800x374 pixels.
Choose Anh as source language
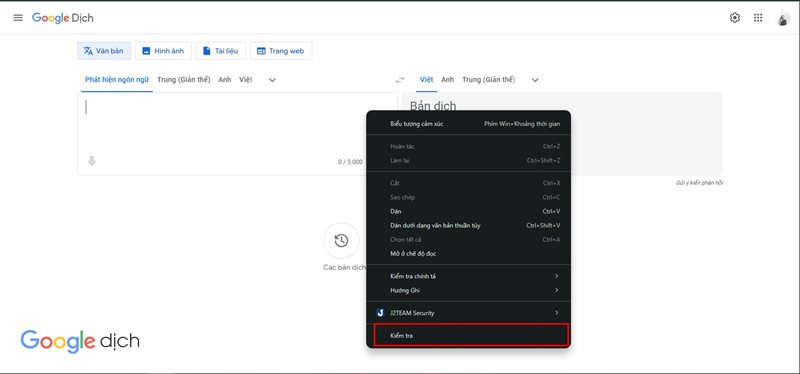[x=225, y=80]
